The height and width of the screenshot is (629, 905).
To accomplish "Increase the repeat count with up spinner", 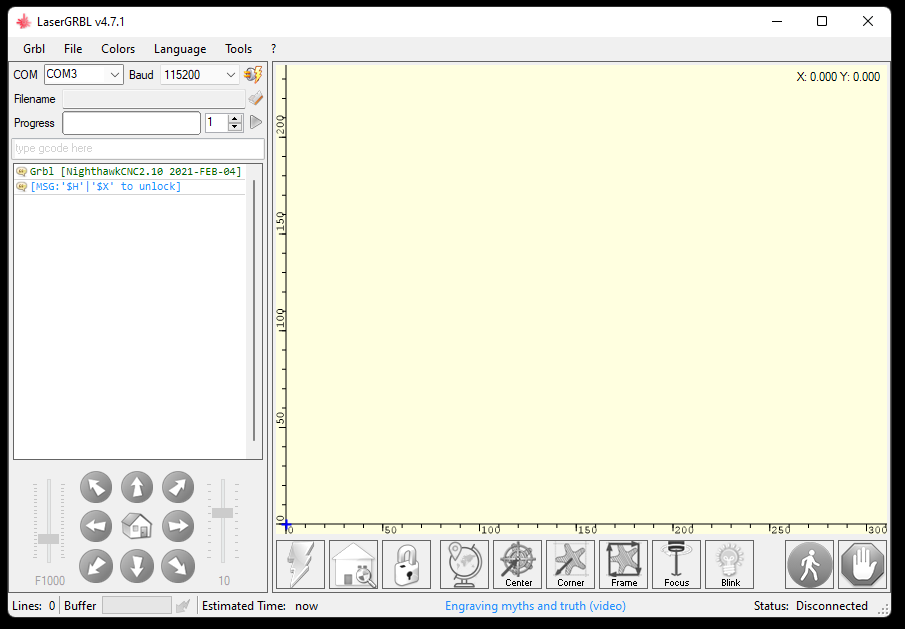I will [x=234, y=118].
